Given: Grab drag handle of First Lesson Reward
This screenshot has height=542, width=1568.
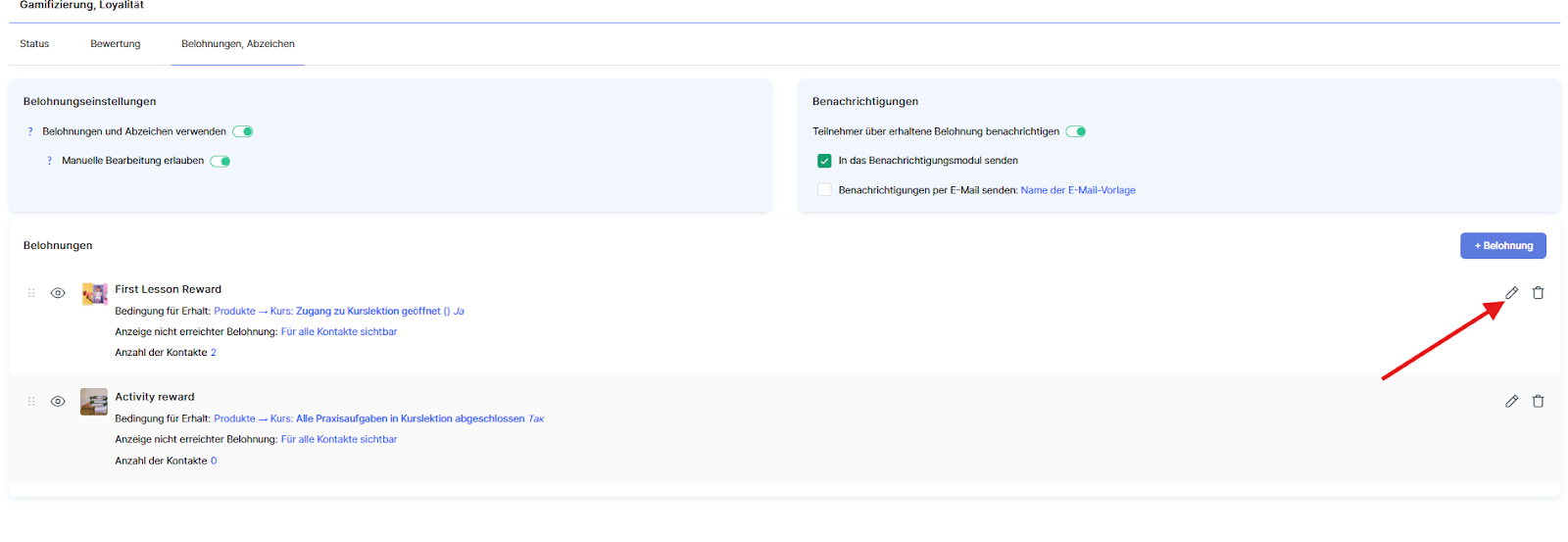Looking at the screenshot, I should tap(31, 293).
